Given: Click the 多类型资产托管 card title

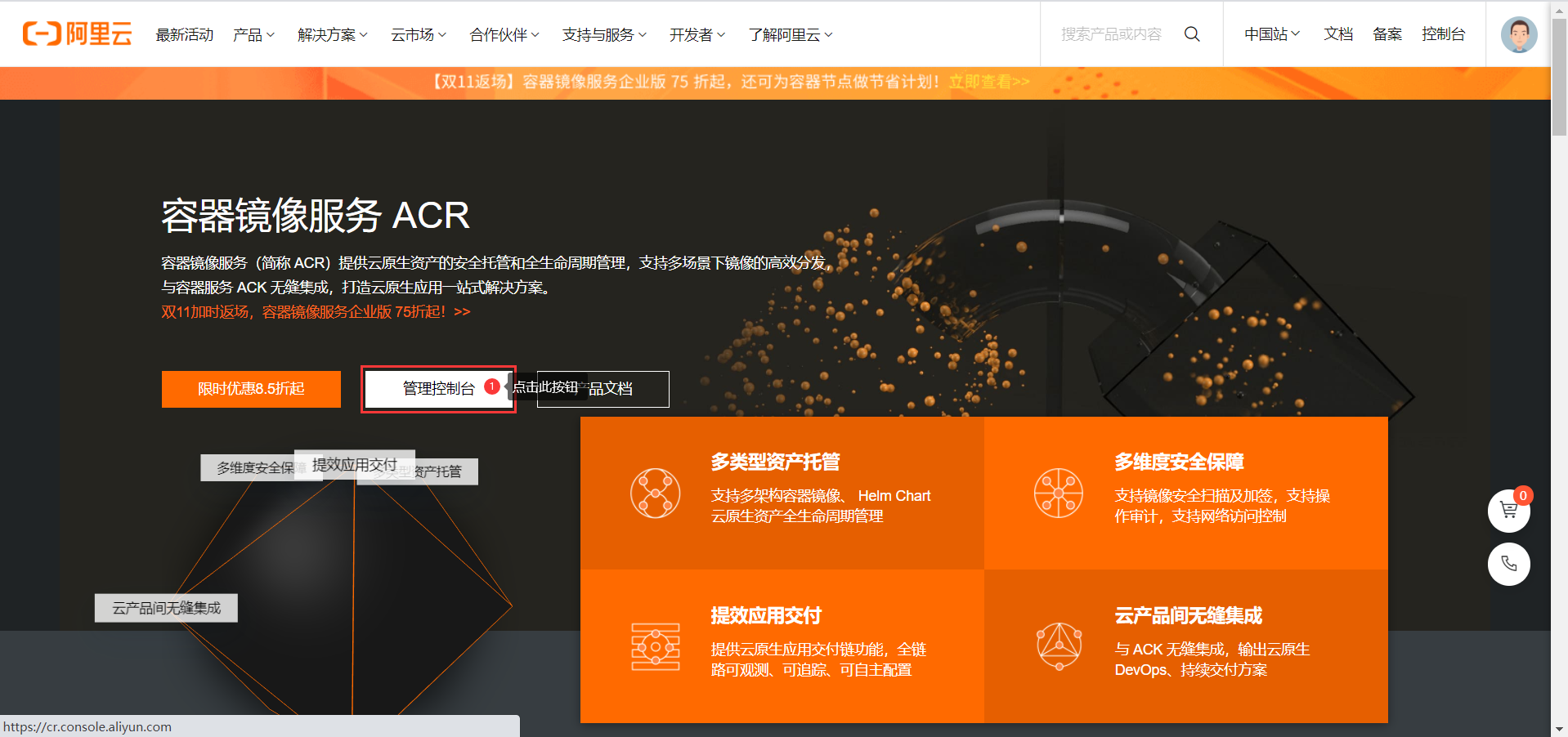Looking at the screenshot, I should [x=775, y=462].
